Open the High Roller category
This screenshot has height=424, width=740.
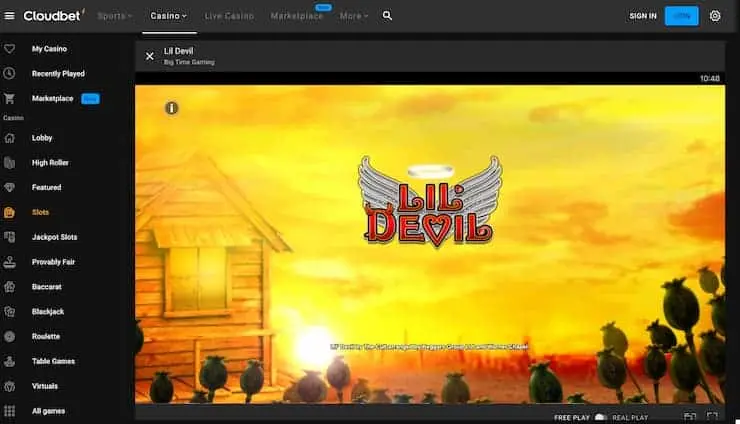click(50, 162)
